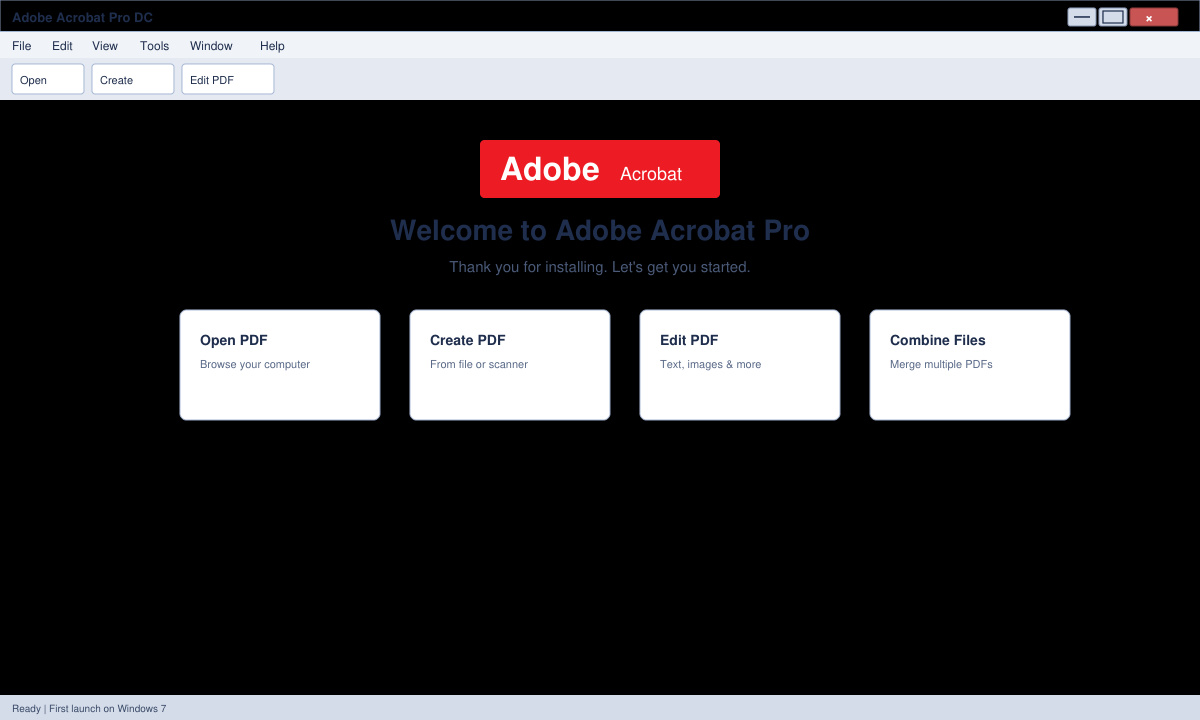Click the 'Thank you for installing' subtitle
This screenshot has width=1200, height=720.
(x=600, y=267)
